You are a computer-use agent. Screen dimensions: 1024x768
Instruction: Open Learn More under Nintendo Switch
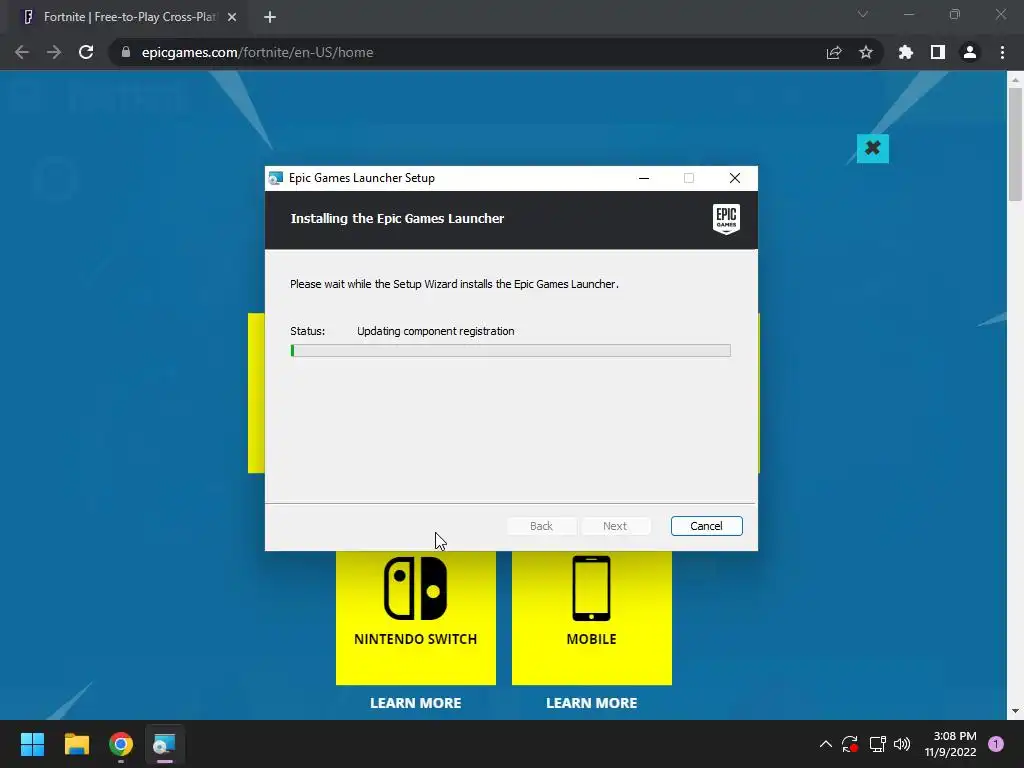point(415,703)
